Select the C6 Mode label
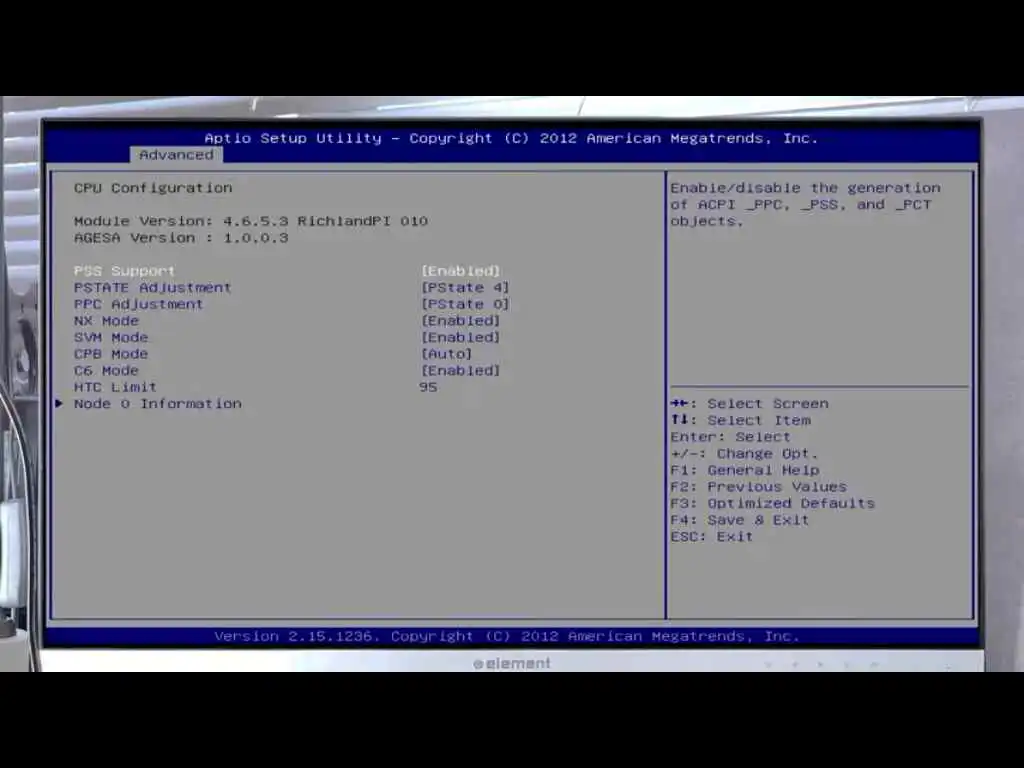 (106, 370)
